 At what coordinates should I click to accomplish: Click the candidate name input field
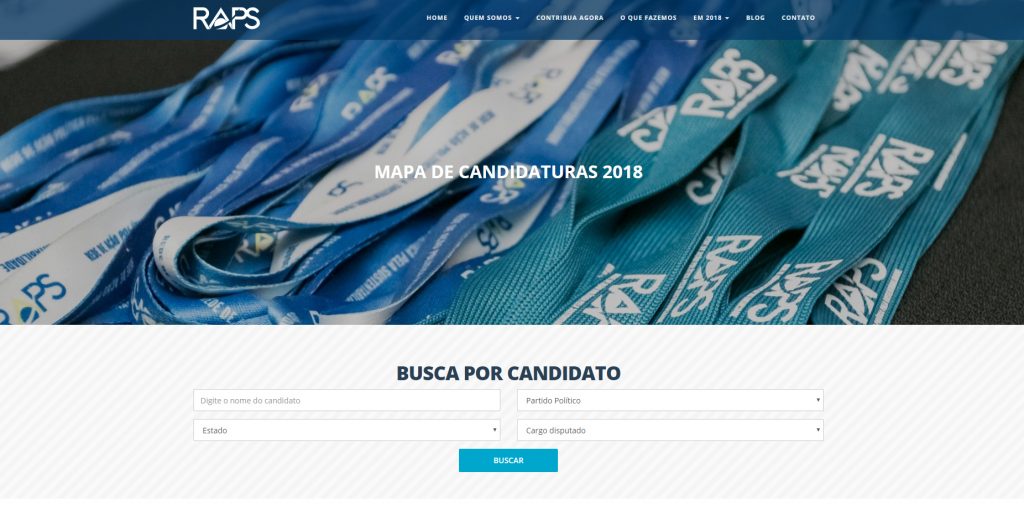pos(347,400)
